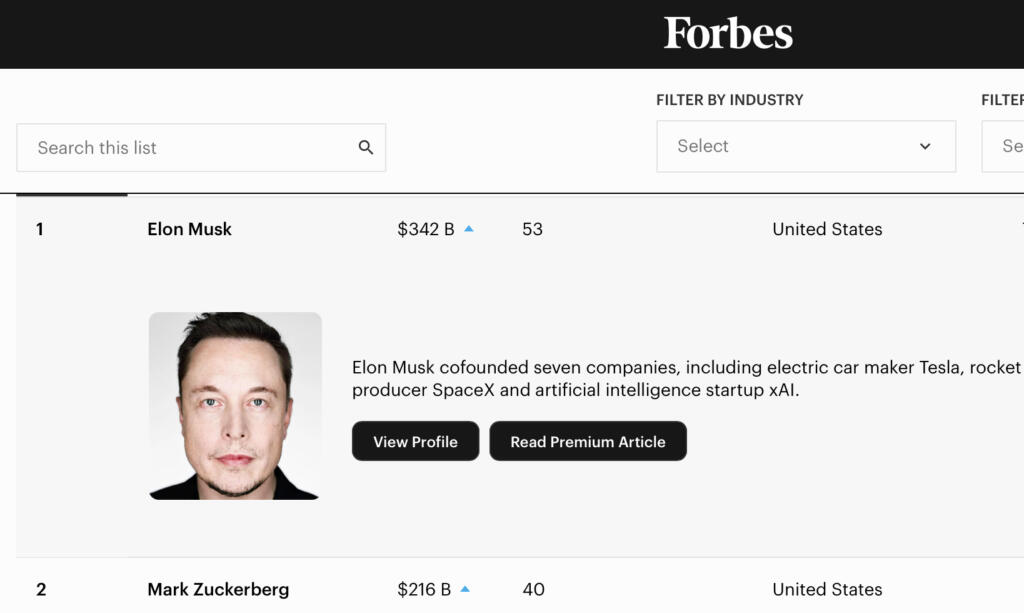Click the blue change indicator beside $342 B

469,228
